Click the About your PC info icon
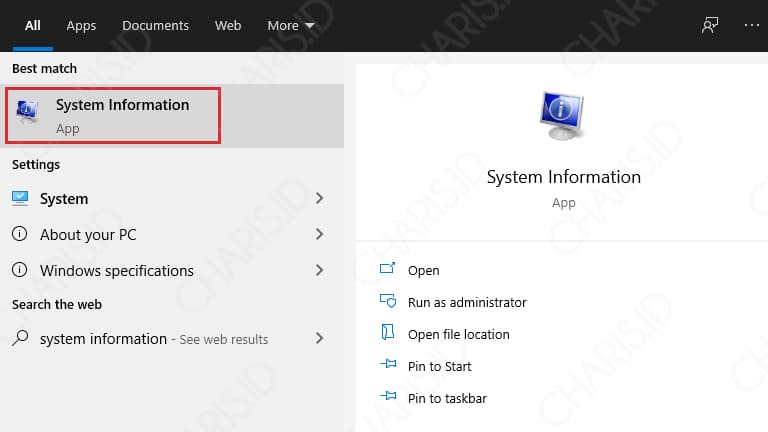 click(x=20, y=234)
